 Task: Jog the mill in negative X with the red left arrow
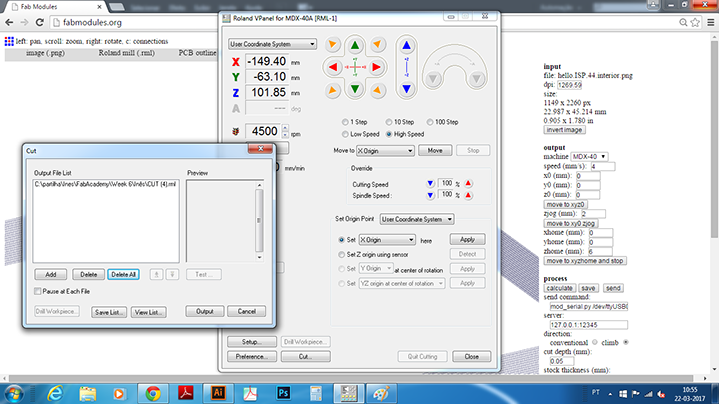(333, 67)
